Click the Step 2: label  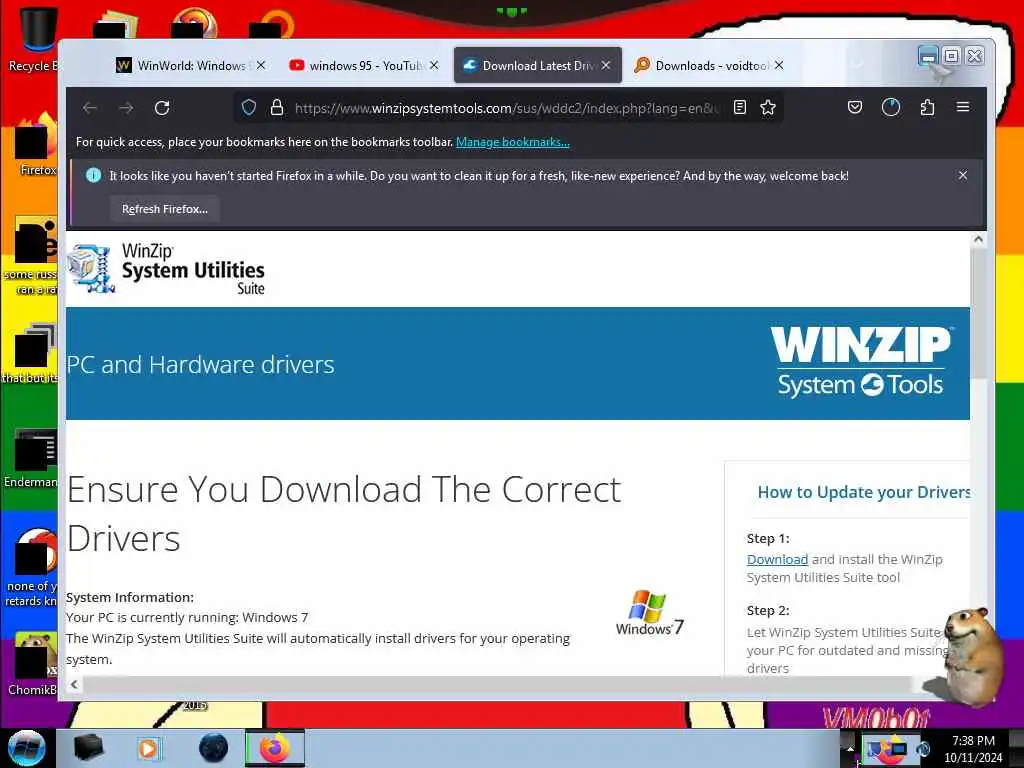pyautogui.click(x=768, y=611)
